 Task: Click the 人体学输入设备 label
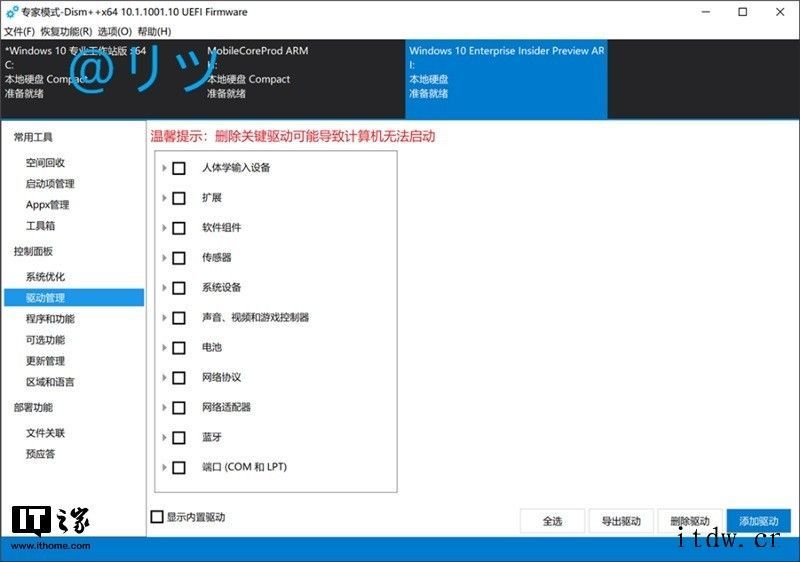(236, 167)
